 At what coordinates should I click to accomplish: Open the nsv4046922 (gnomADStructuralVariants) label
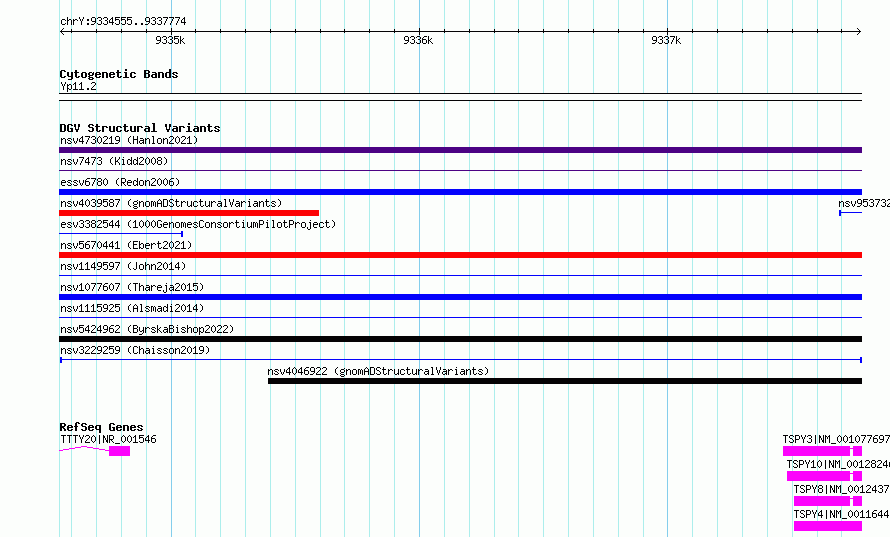point(378,371)
